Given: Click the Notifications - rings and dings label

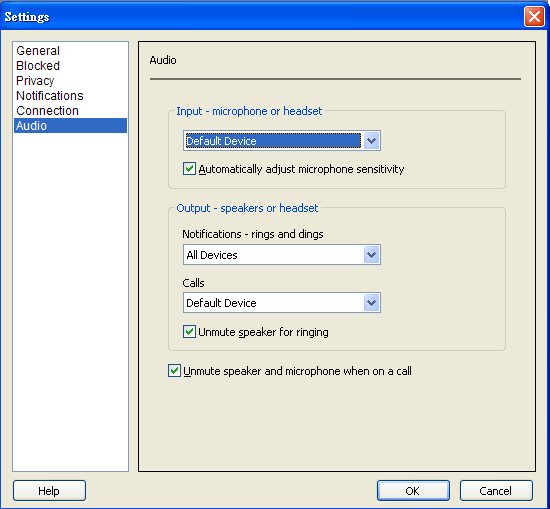Looking at the screenshot, I should tap(253, 234).
